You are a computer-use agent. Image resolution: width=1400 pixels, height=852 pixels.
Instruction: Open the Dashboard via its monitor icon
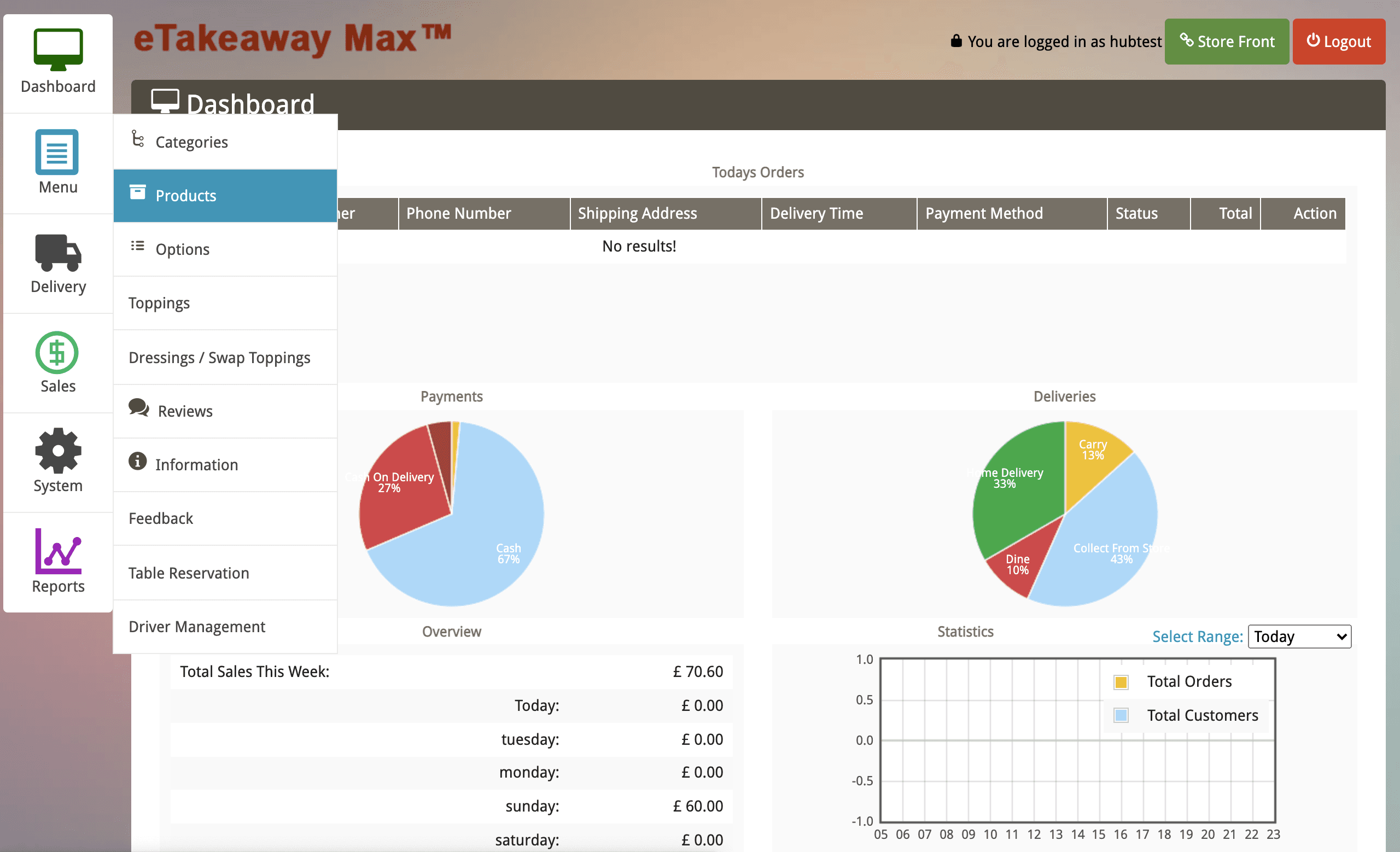point(57,49)
